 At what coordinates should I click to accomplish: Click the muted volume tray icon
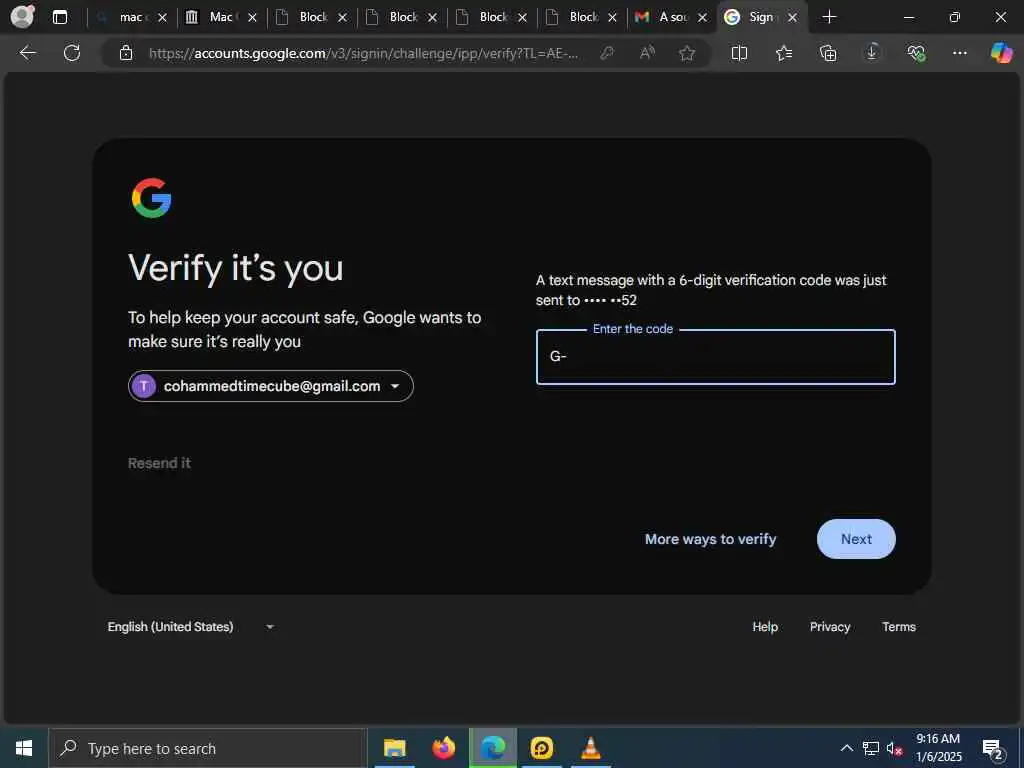coord(894,748)
